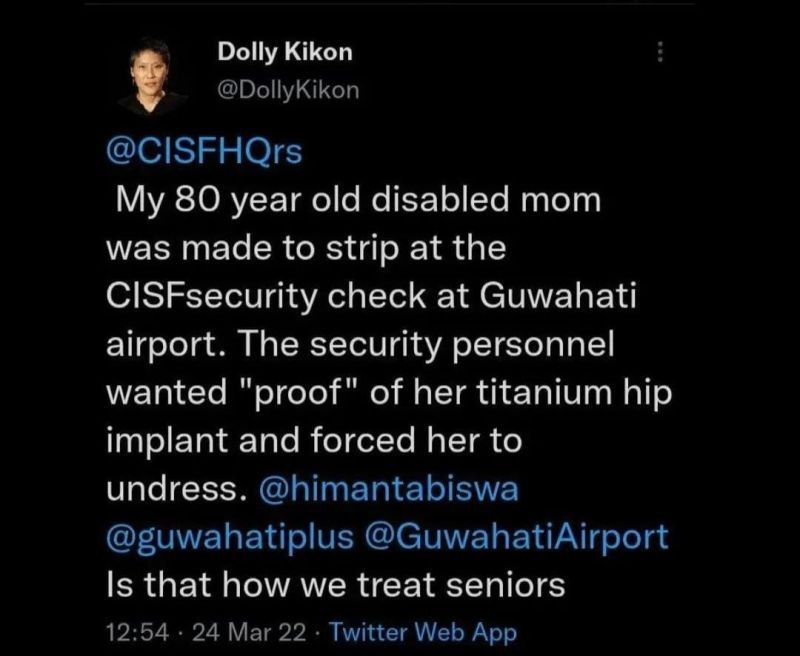Click the @DollyKikon handle

286,90
